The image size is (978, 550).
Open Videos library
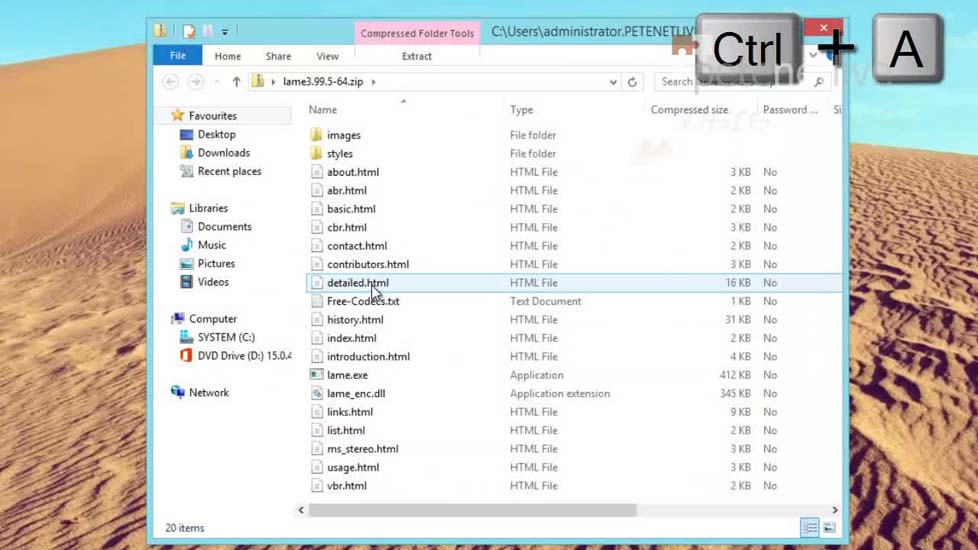[213, 282]
